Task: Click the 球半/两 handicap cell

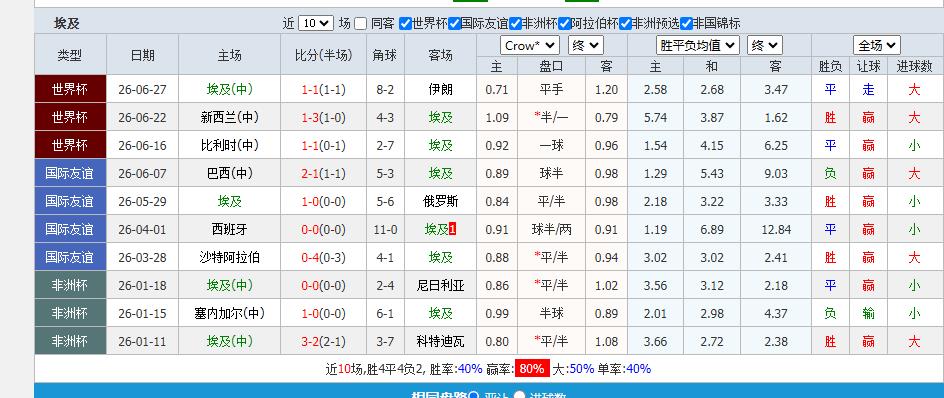Action: (551, 229)
